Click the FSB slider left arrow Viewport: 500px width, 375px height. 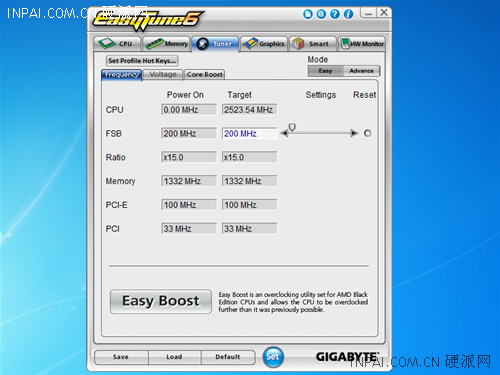[x=284, y=133]
